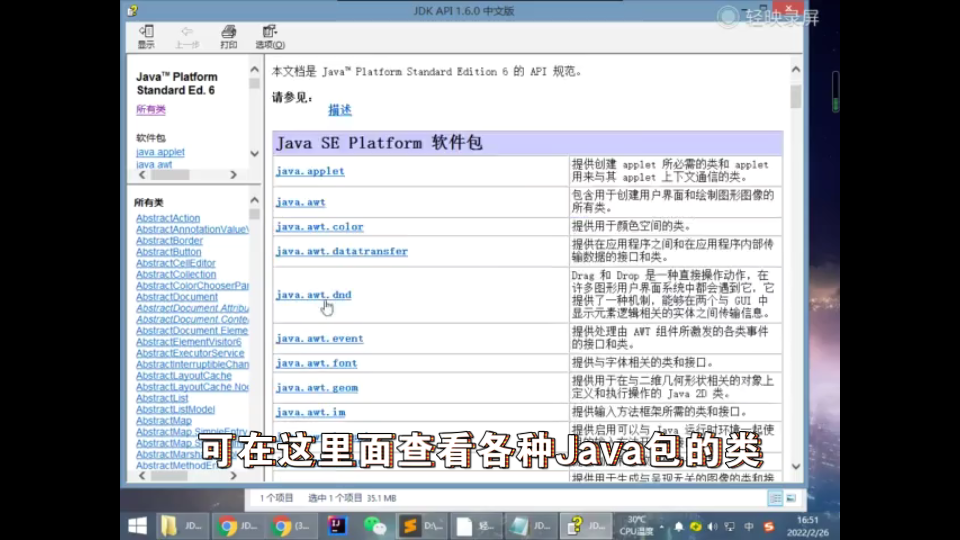This screenshot has width=960, height=540.
Task: Open the java.awt.font package link
Action: point(316,363)
